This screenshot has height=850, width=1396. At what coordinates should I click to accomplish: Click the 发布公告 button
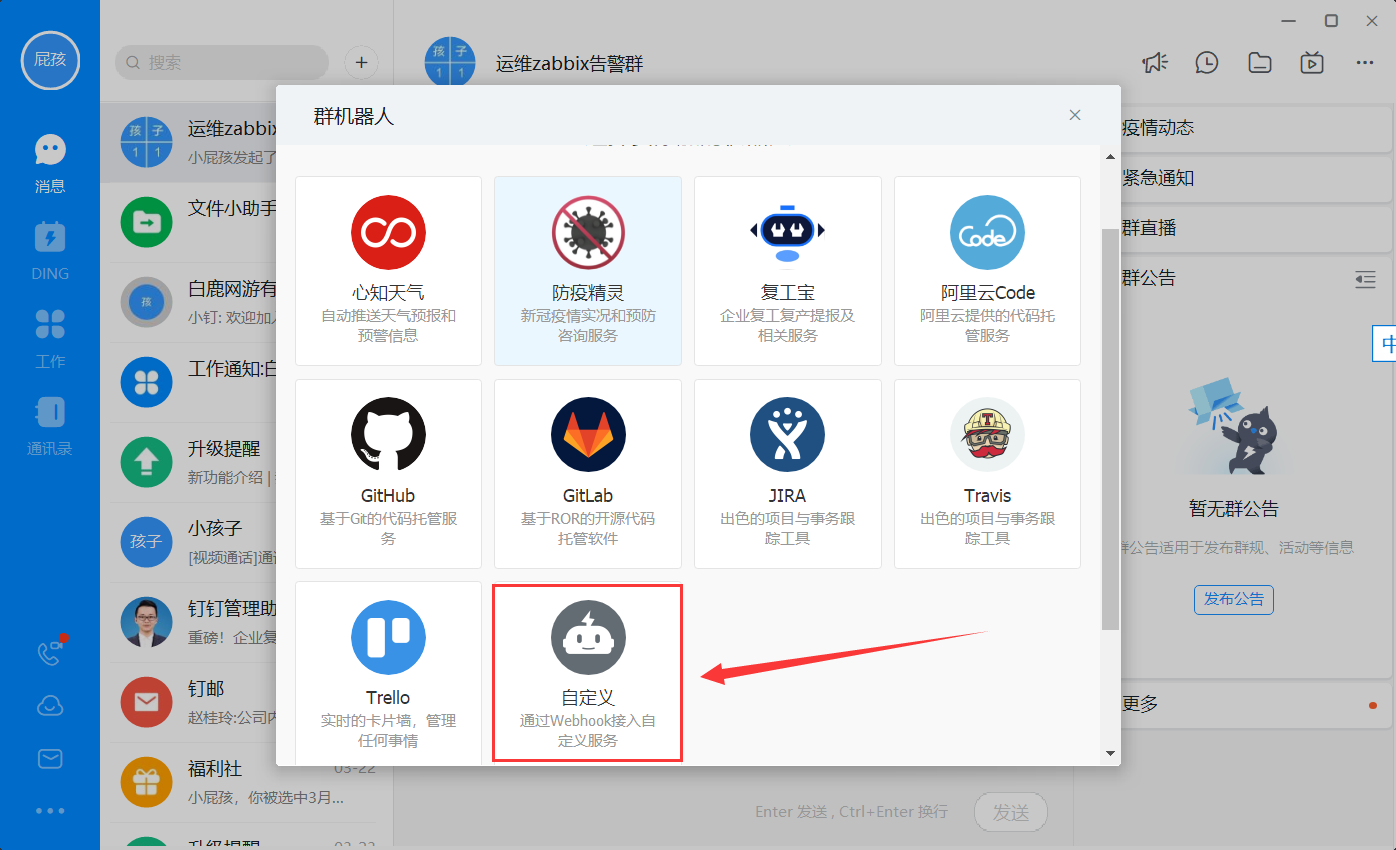tap(1233, 599)
